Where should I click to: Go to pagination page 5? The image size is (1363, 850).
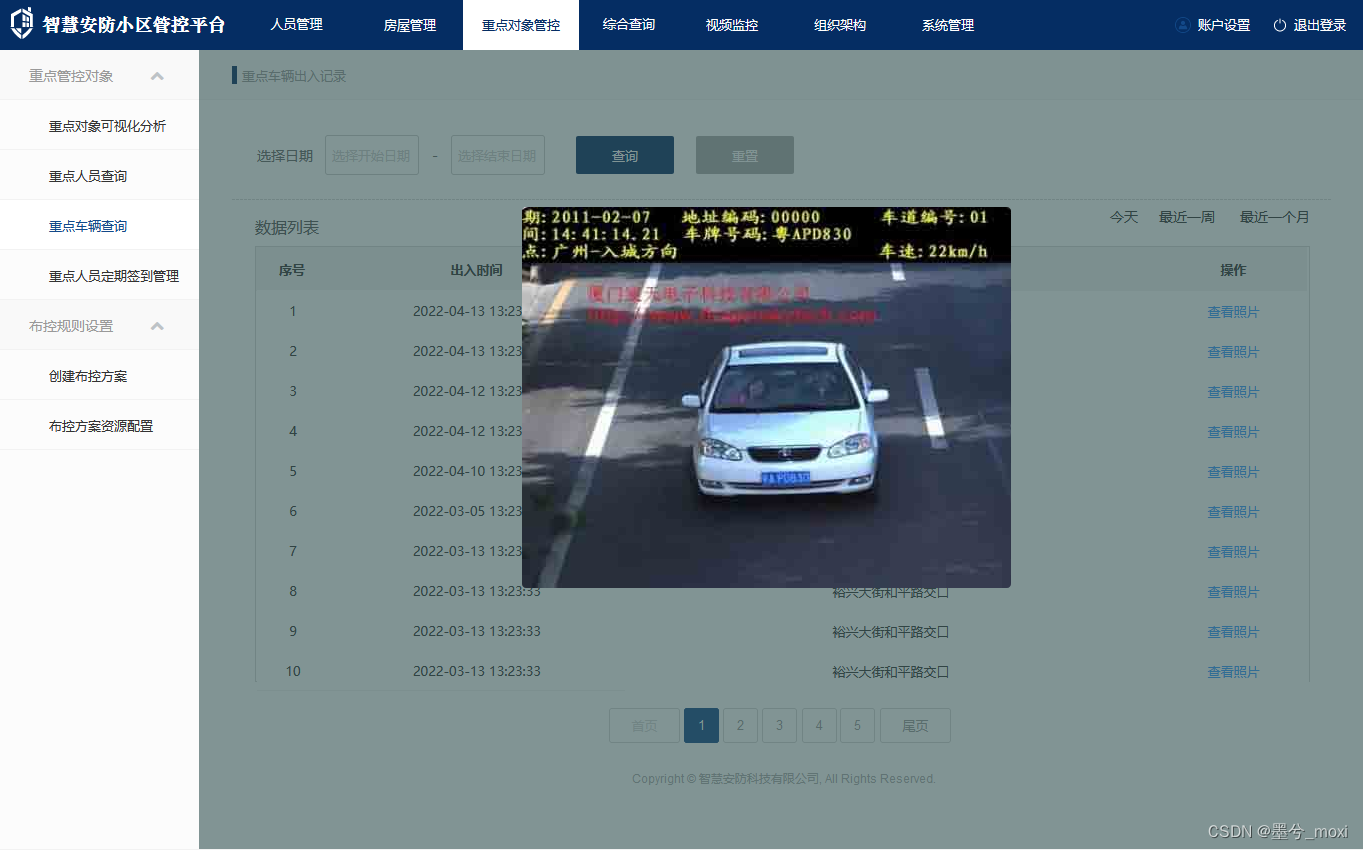click(857, 726)
